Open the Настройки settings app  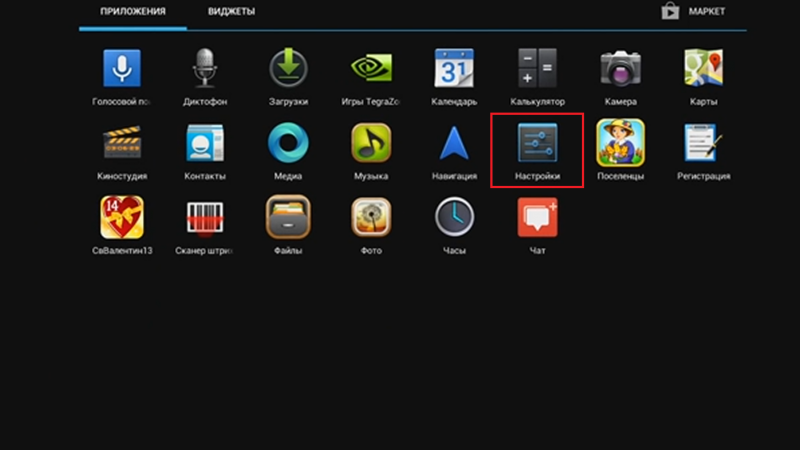537,144
